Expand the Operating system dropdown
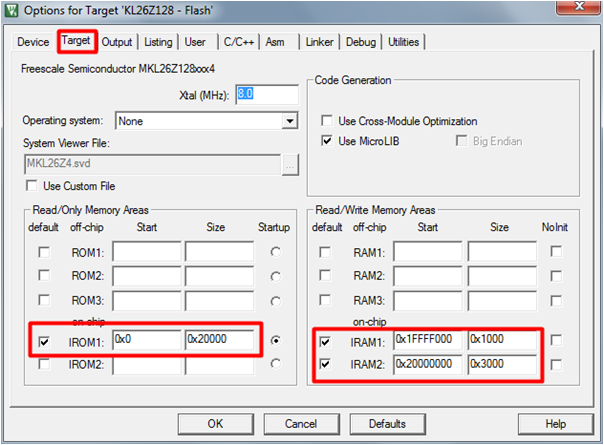This screenshot has height=445, width=604. coord(290,121)
